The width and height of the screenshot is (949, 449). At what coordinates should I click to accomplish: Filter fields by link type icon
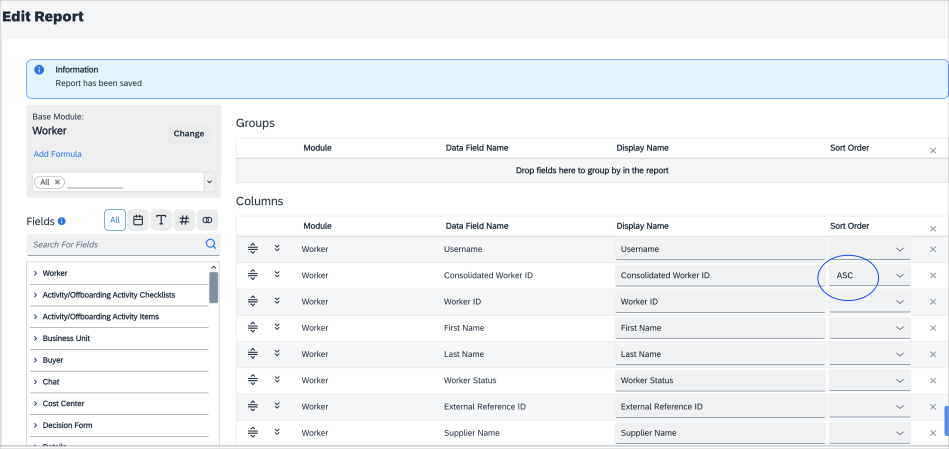(207, 220)
